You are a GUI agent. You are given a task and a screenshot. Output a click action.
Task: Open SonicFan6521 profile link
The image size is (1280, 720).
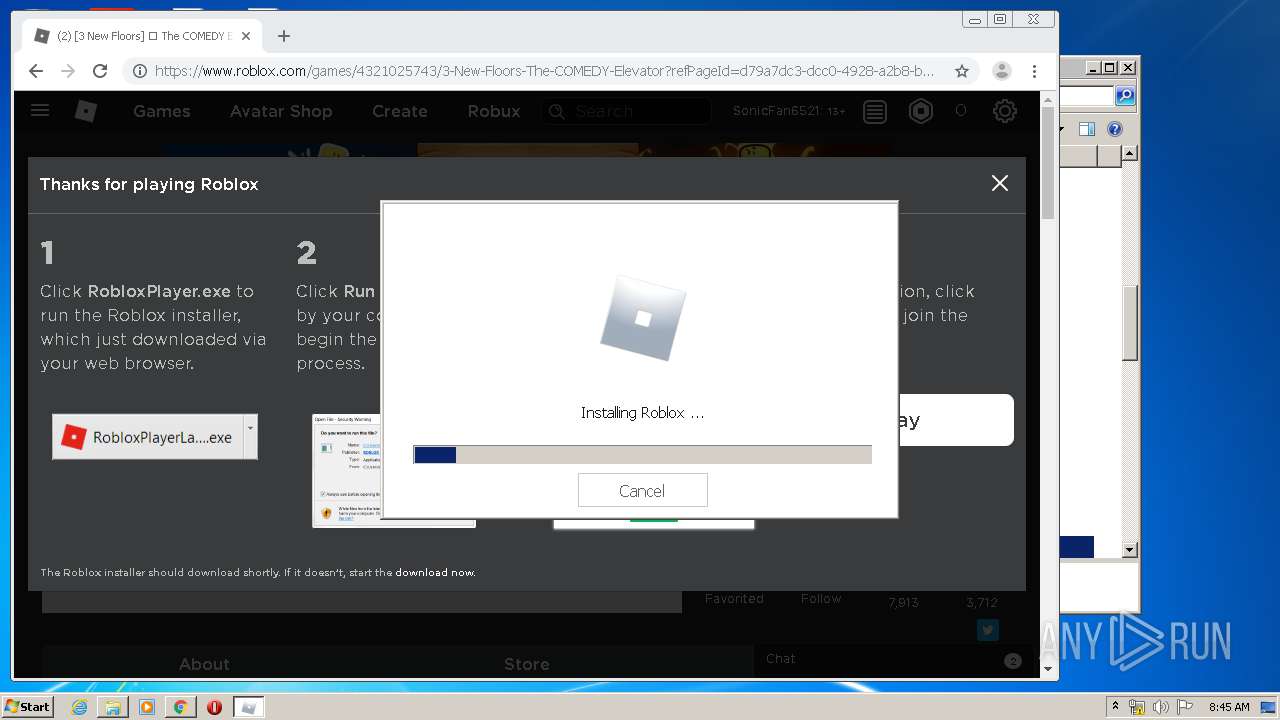776,111
